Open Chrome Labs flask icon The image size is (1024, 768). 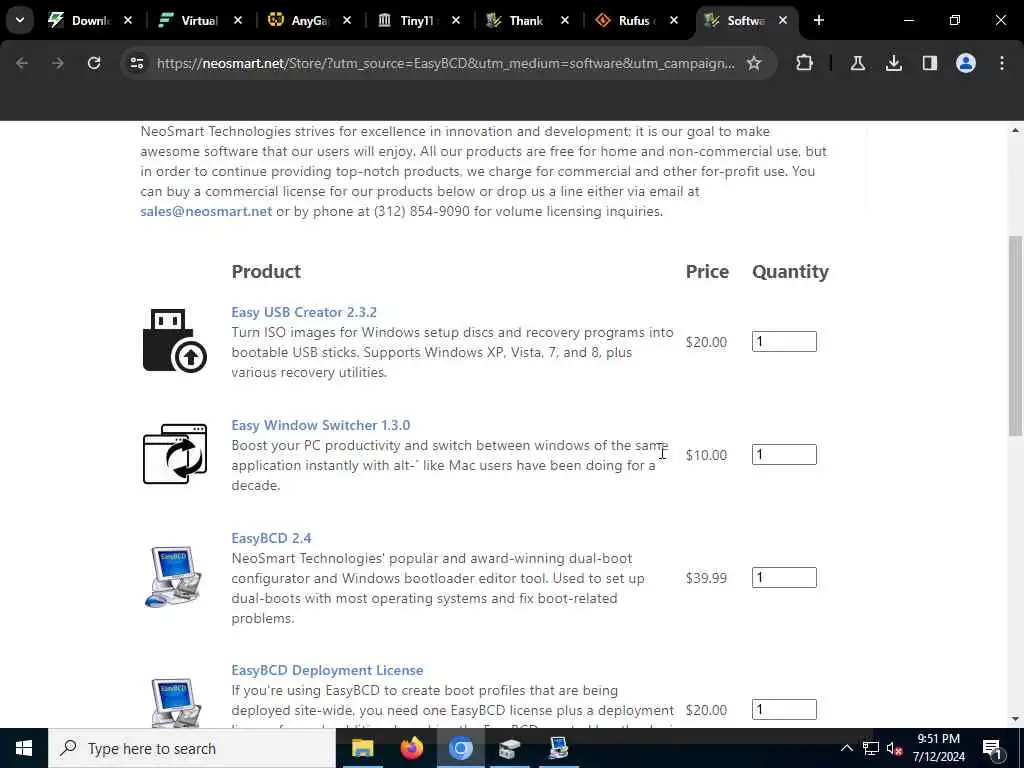tap(857, 63)
